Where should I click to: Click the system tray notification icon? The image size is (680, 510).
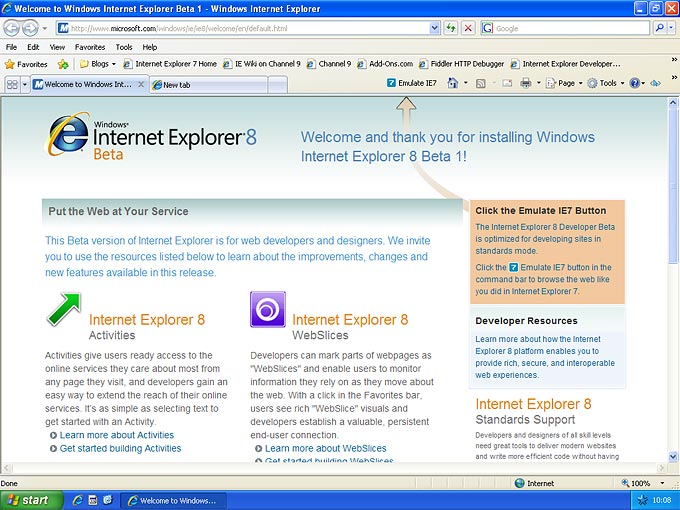pyautogui.click(x=642, y=500)
